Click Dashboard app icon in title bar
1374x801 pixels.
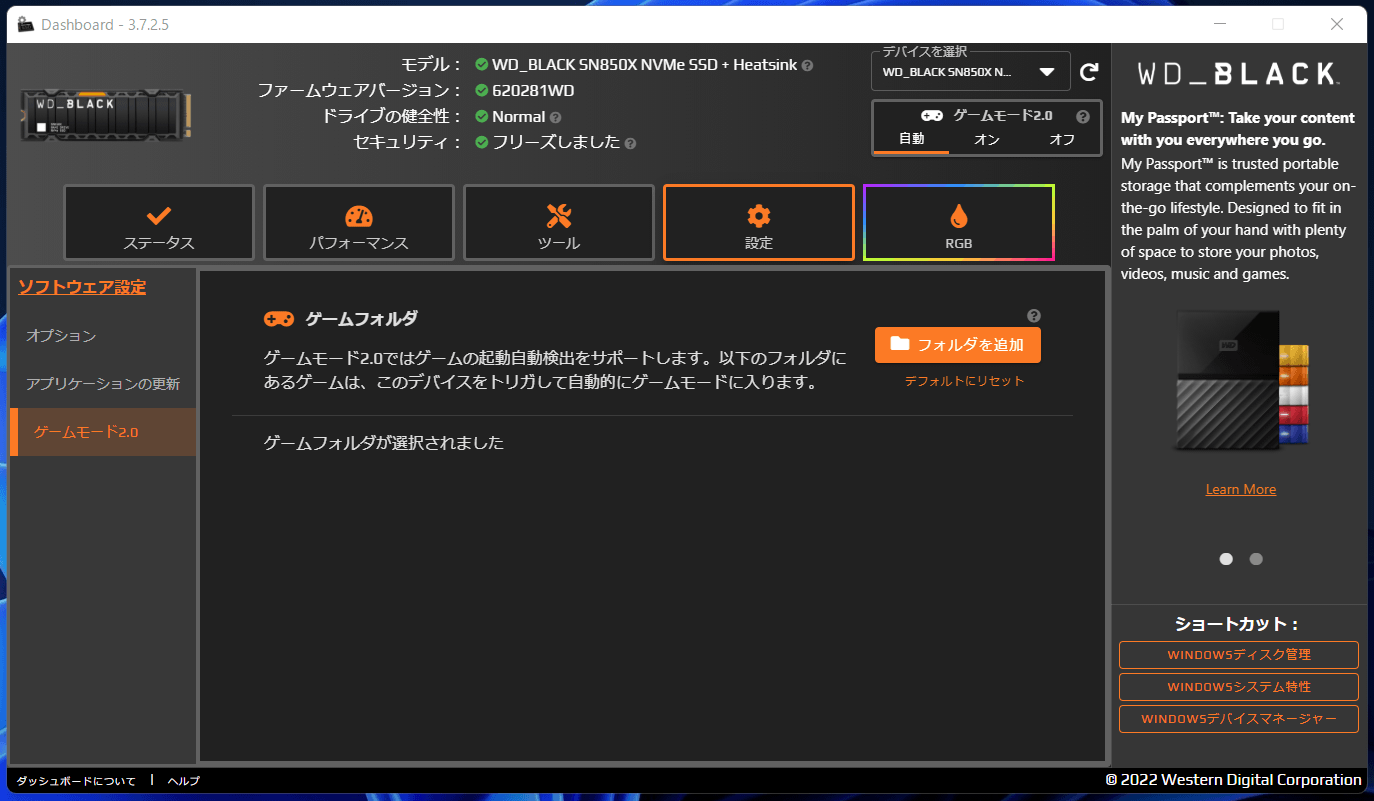26,24
